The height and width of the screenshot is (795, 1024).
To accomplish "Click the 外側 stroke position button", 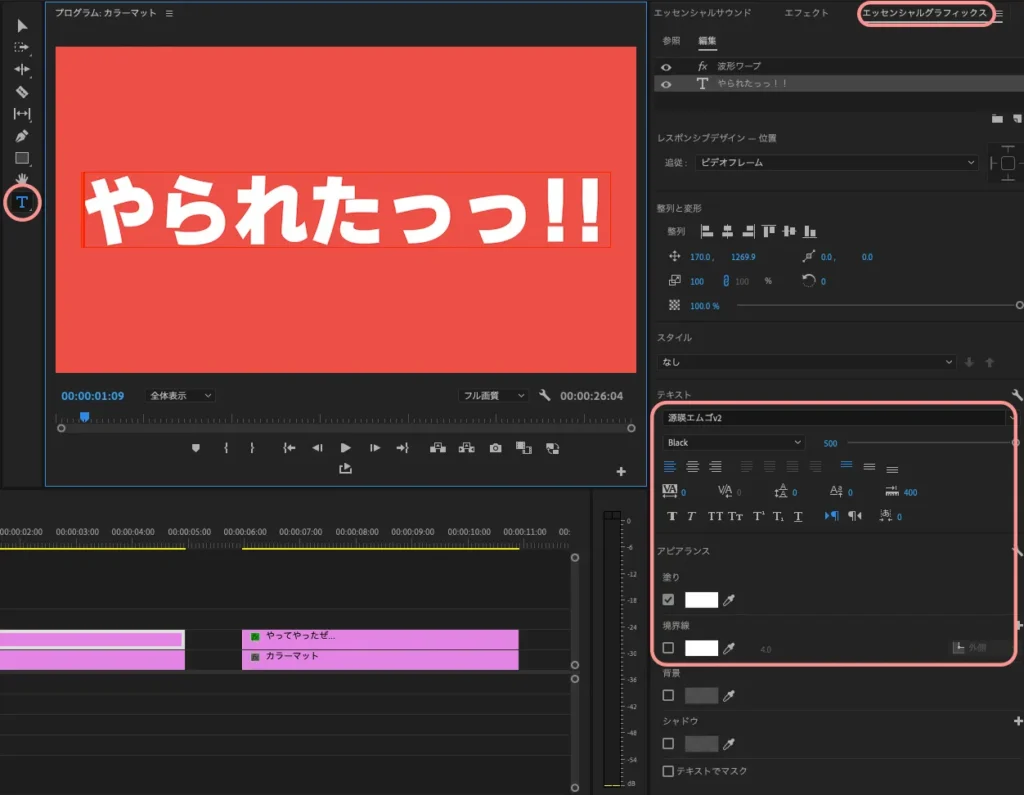I will (965, 648).
